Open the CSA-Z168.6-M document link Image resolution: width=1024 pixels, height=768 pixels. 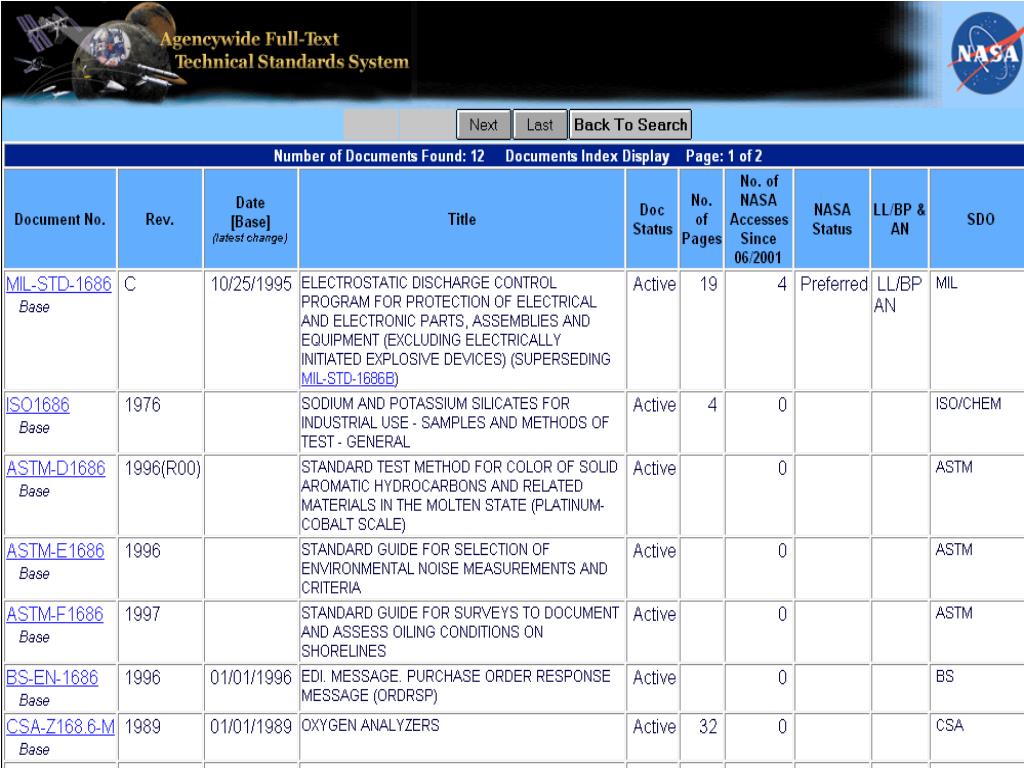click(x=60, y=727)
